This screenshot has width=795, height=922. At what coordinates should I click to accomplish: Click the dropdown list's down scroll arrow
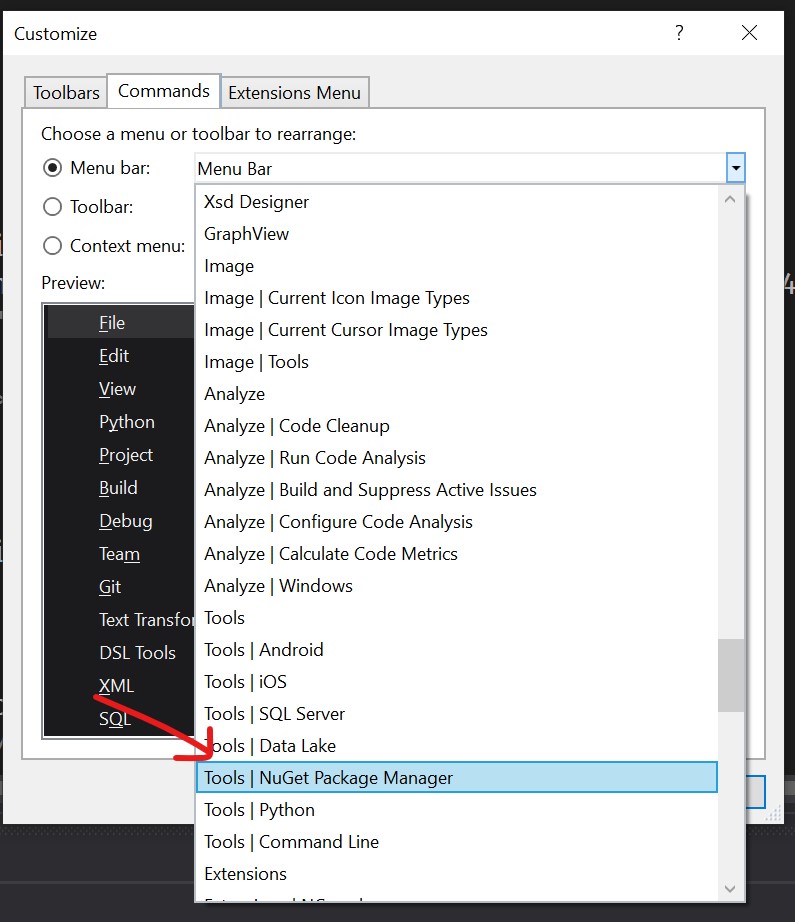pos(730,889)
